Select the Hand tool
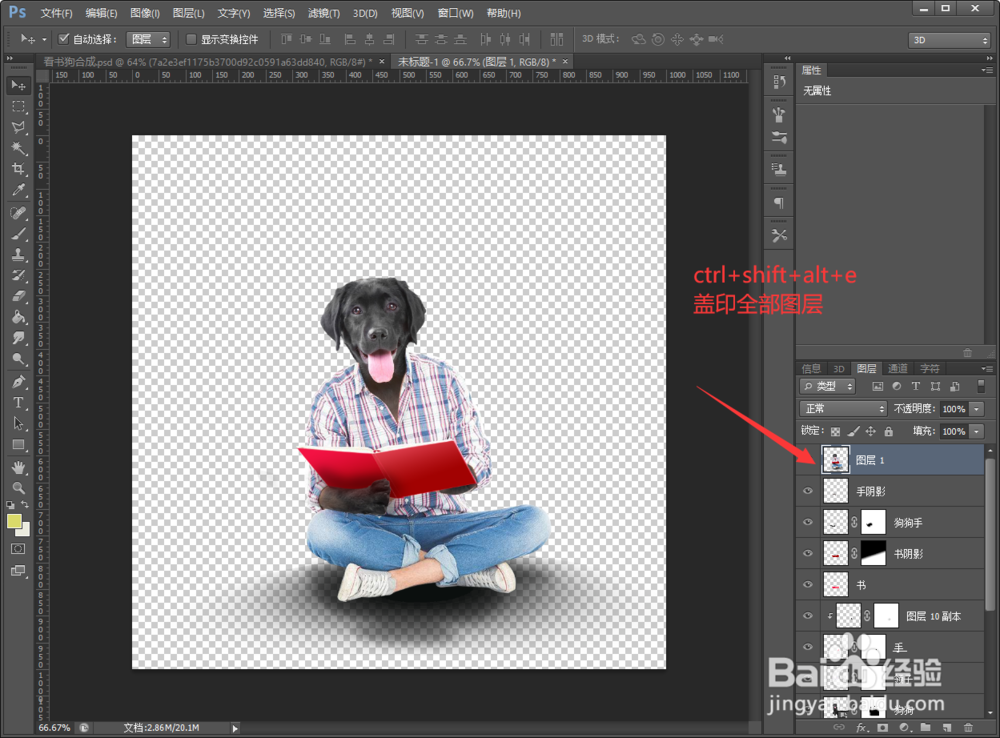Screen dimensions: 1000x738 click(18, 468)
